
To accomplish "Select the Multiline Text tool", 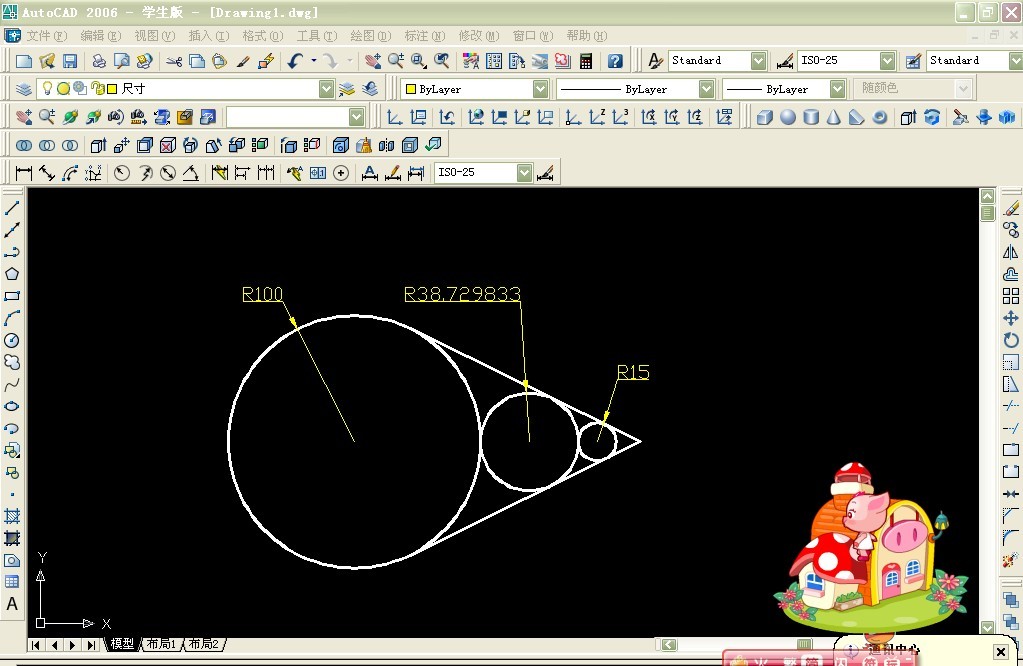I will point(12,604).
